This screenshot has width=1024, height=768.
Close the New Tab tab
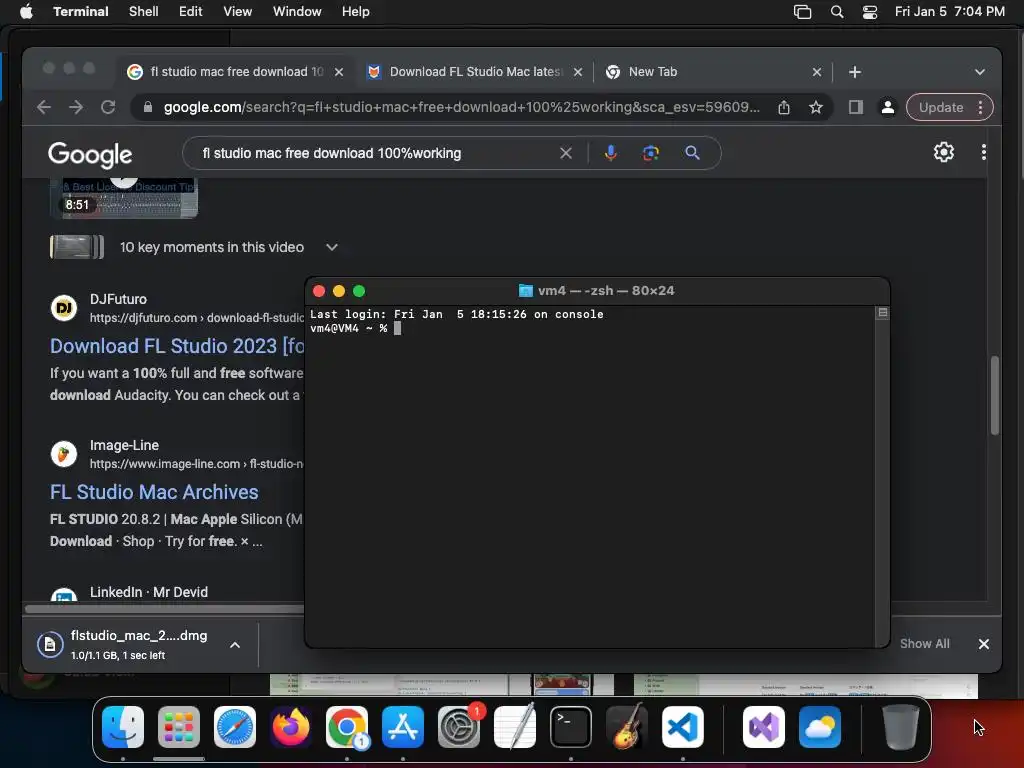817,72
